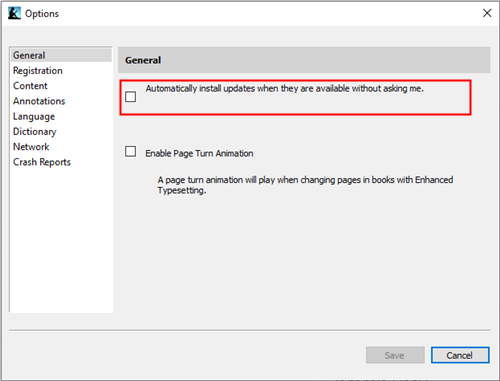This screenshot has width=500, height=381.
Task: Select General in the options list
Action: coord(61,55)
